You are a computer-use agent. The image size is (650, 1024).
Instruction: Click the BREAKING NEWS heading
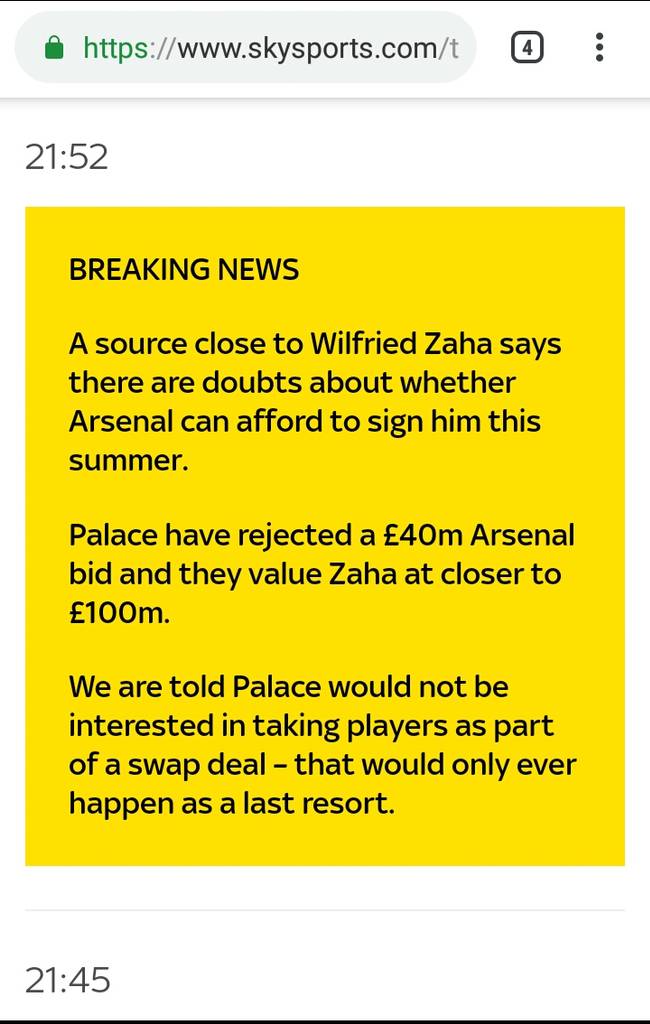pyautogui.click(x=184, y=269)
